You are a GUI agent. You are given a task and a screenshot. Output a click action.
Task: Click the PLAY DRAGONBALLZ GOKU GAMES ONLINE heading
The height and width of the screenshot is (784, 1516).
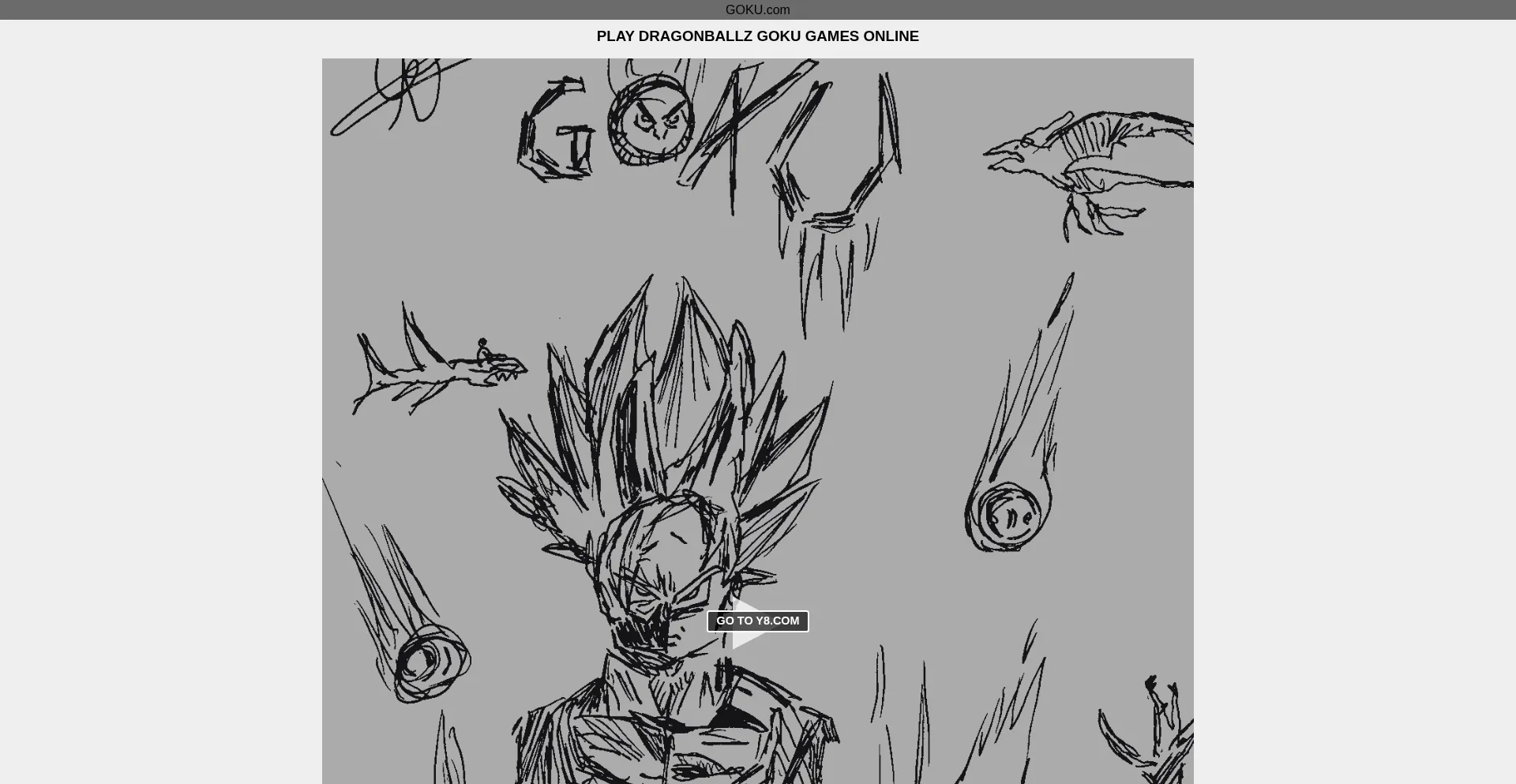[x=757, y=36]
